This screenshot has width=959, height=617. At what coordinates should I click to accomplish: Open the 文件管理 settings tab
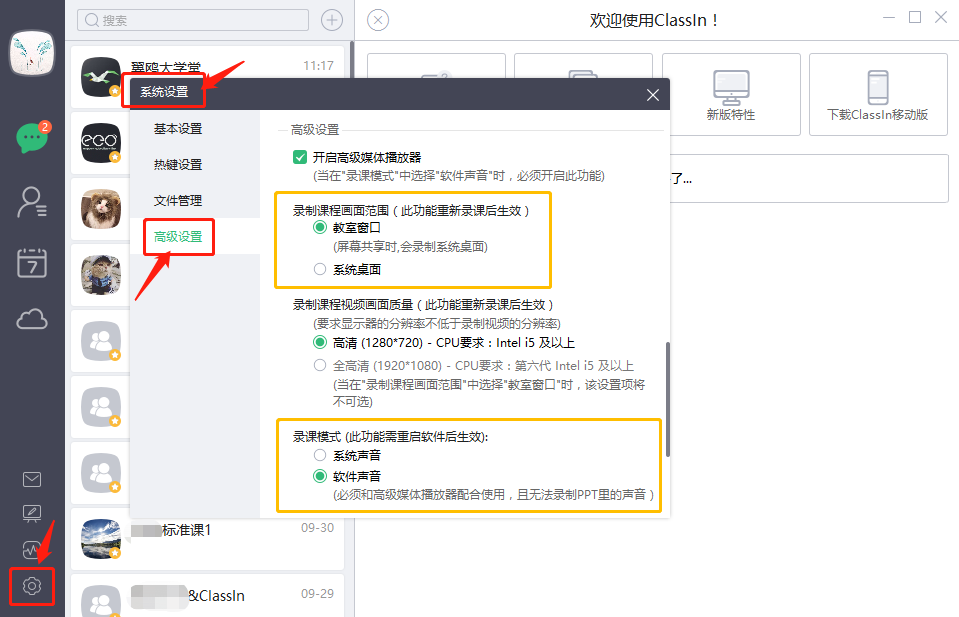178,201
